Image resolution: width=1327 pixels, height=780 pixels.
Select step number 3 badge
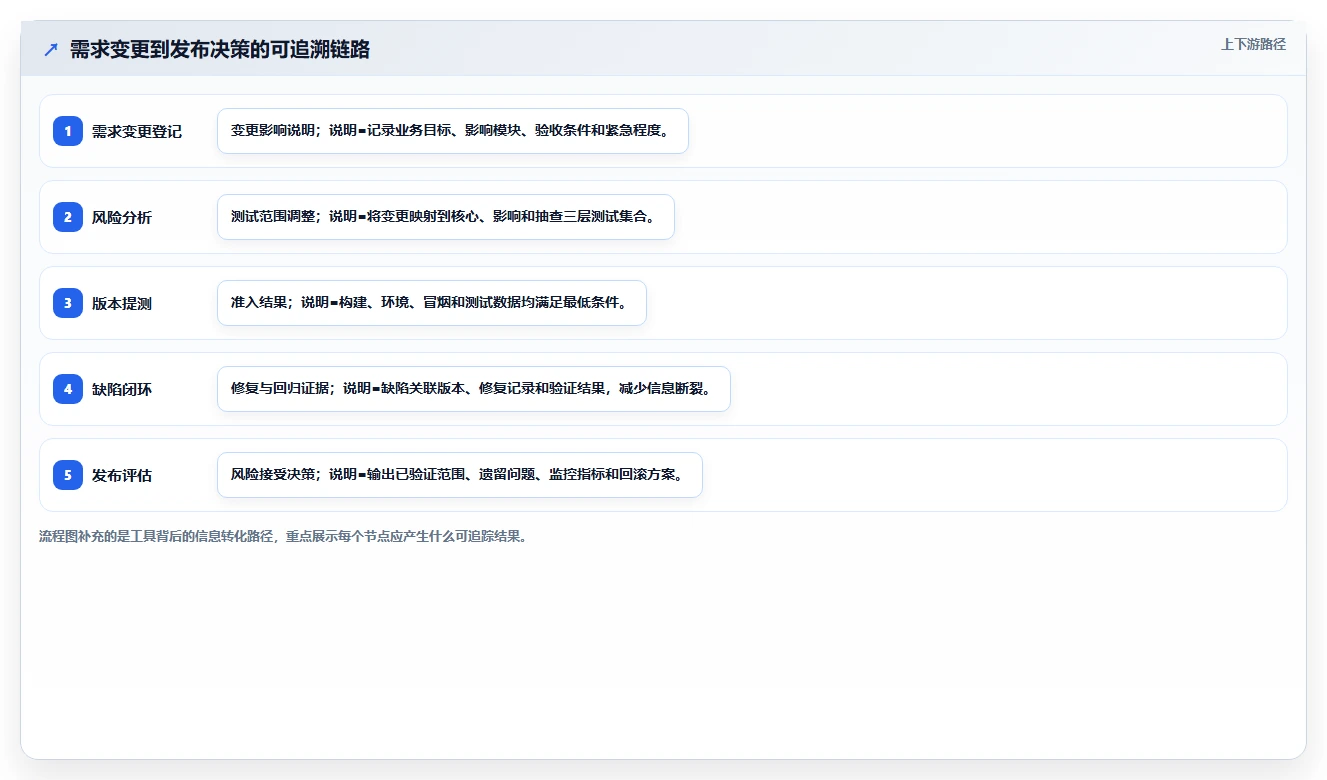point(68,303)
